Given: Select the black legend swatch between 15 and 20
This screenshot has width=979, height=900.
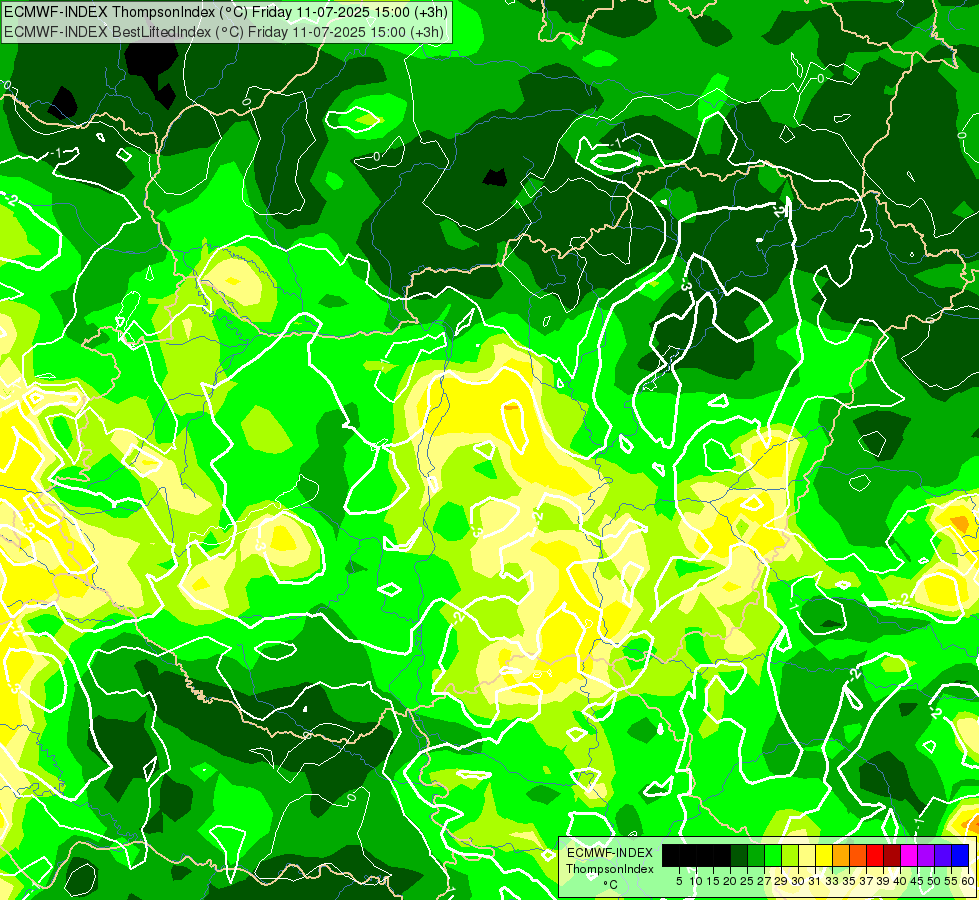Looking at the screenshot, I should 722,856.
